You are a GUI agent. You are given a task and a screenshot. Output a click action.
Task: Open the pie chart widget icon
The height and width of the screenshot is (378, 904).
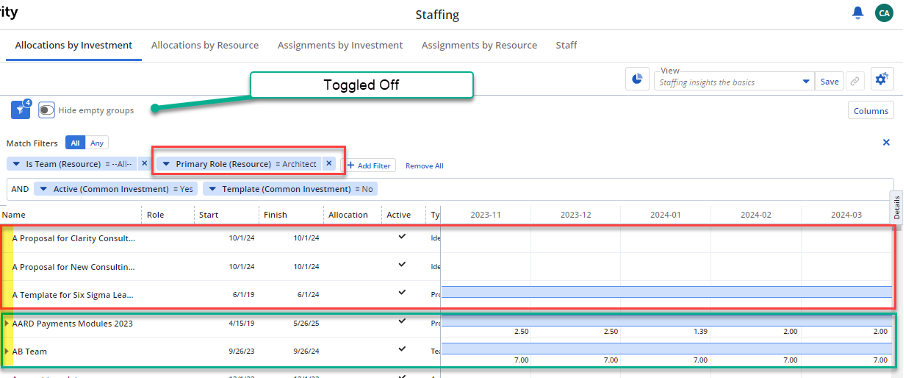[637, 80]
